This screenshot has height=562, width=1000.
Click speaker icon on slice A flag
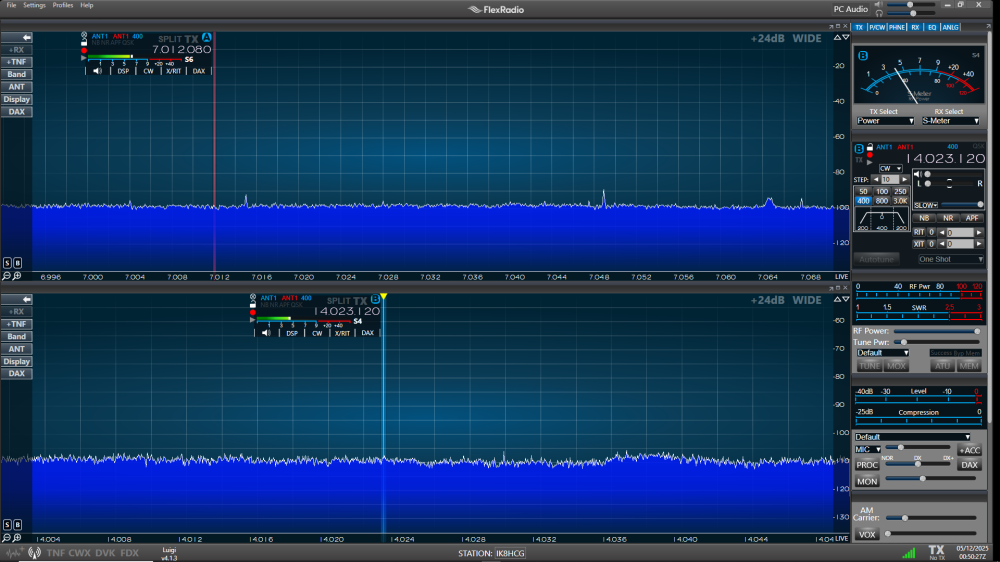97,71
